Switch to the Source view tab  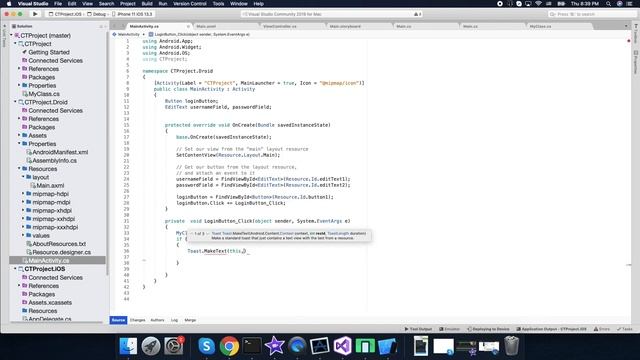pos(118,320)
